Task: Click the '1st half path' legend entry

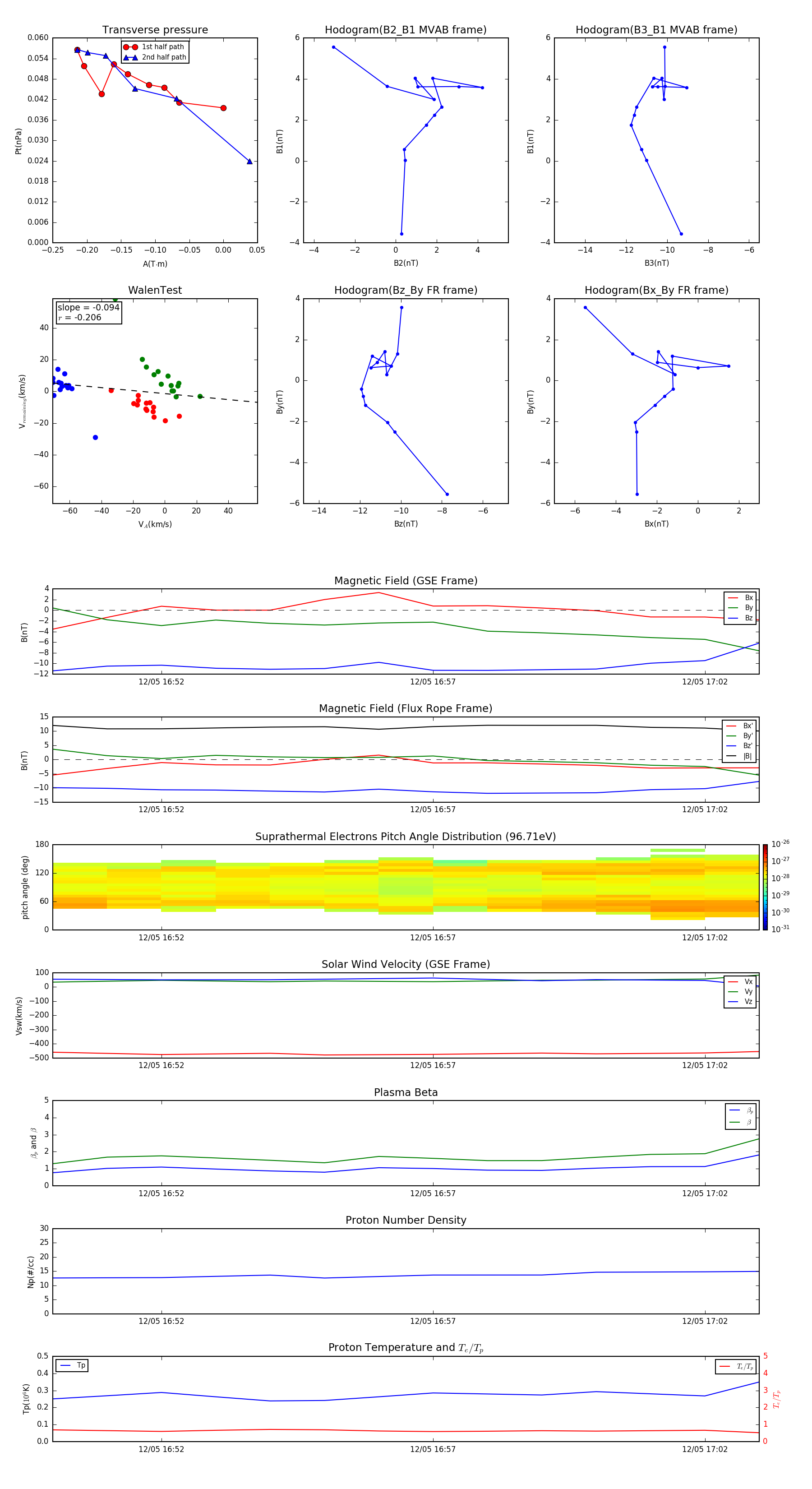Action: [x=154, y=47]
